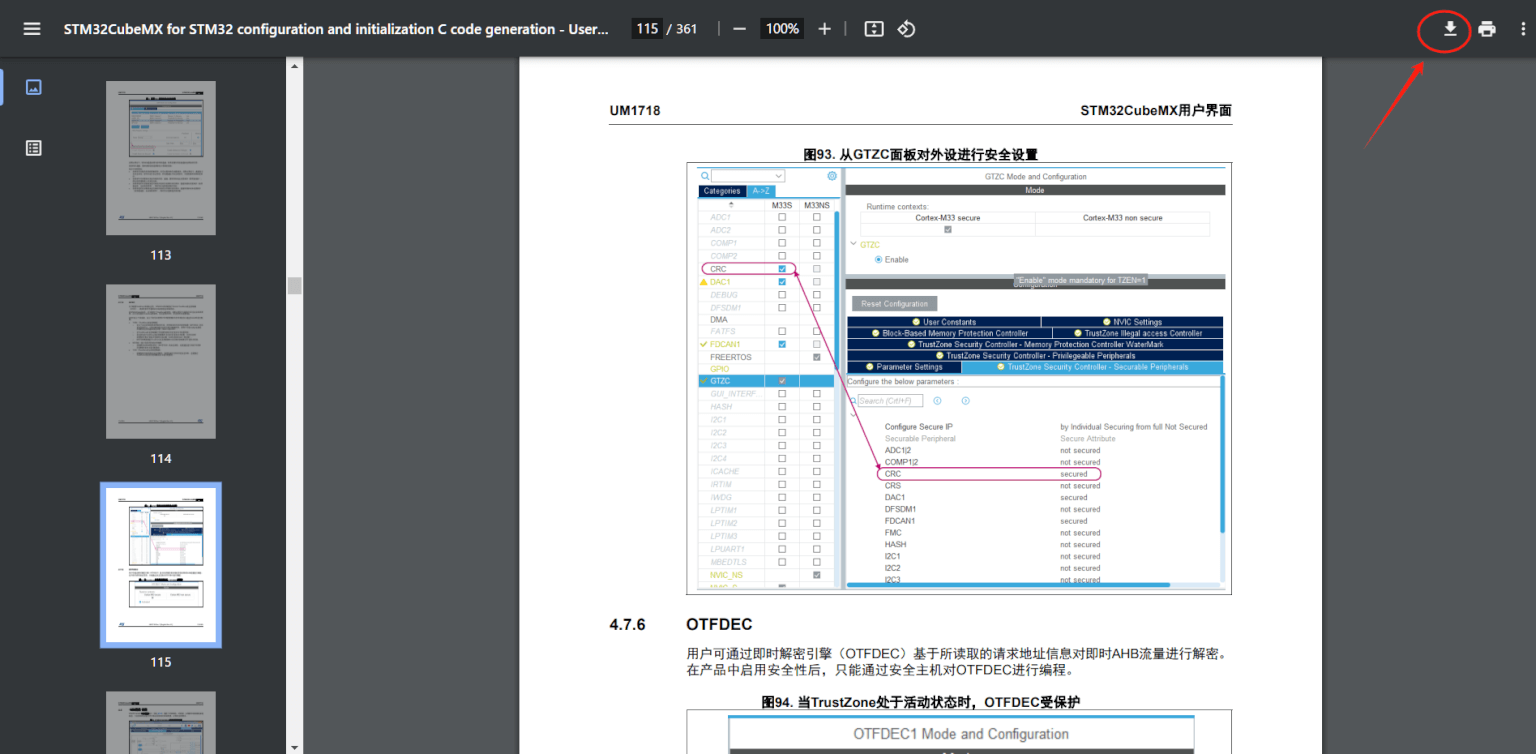Viewport: 1536px width, 754px height.
Task: Switch to the A->Z tab
Action: pyautogui.click(x=762, y=190)
